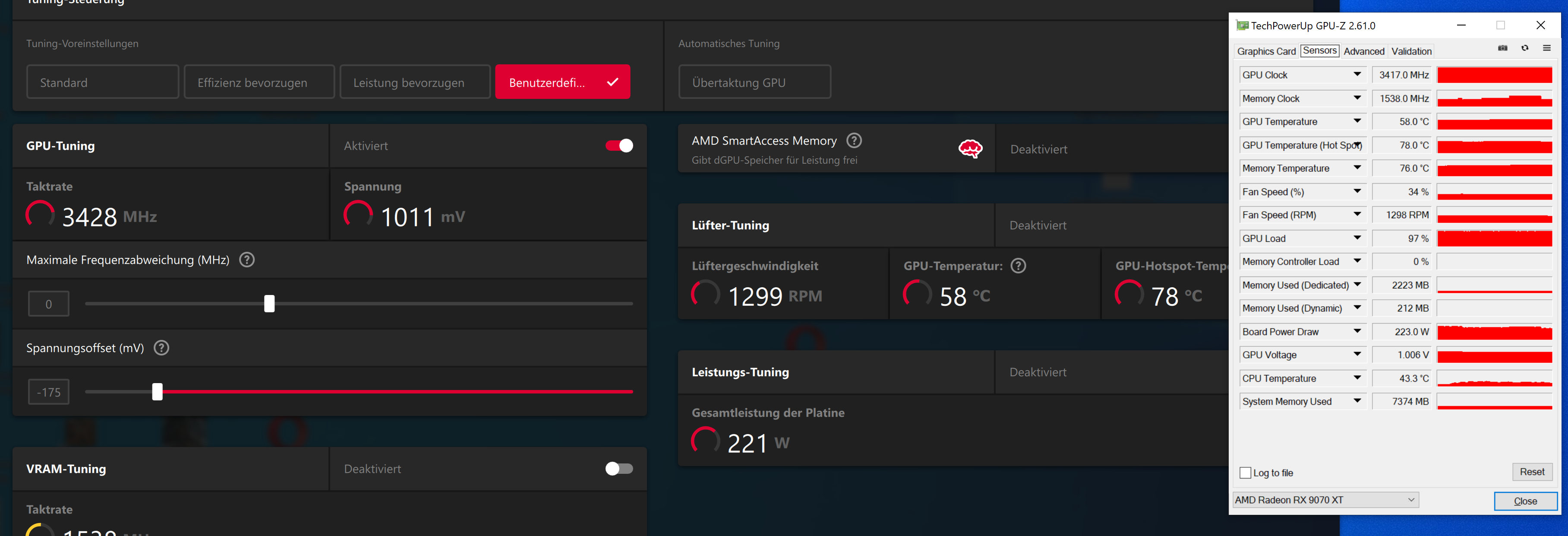This screenshot has width=1568, height=536.
Task: Expand the Board Power Draw dropdown arrow
Action: (1357, 331)
